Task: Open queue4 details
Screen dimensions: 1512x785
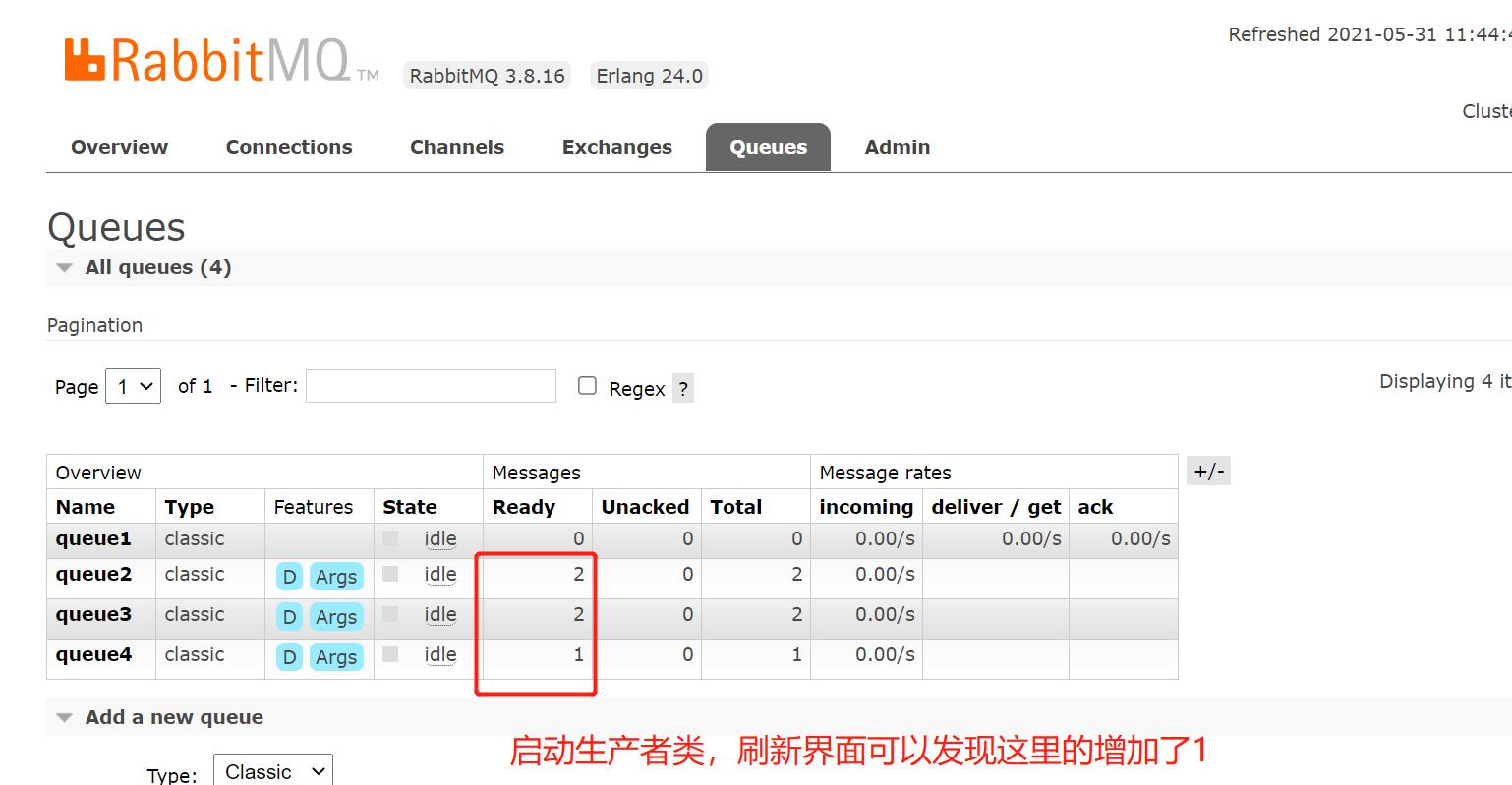Action: pyautogui.click(x=93, y=655)
